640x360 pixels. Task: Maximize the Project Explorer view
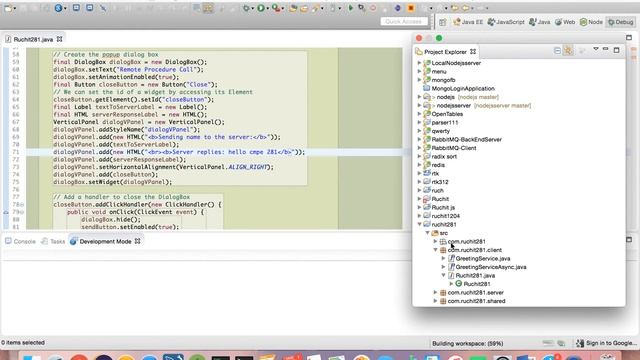(x=616, y=50)
